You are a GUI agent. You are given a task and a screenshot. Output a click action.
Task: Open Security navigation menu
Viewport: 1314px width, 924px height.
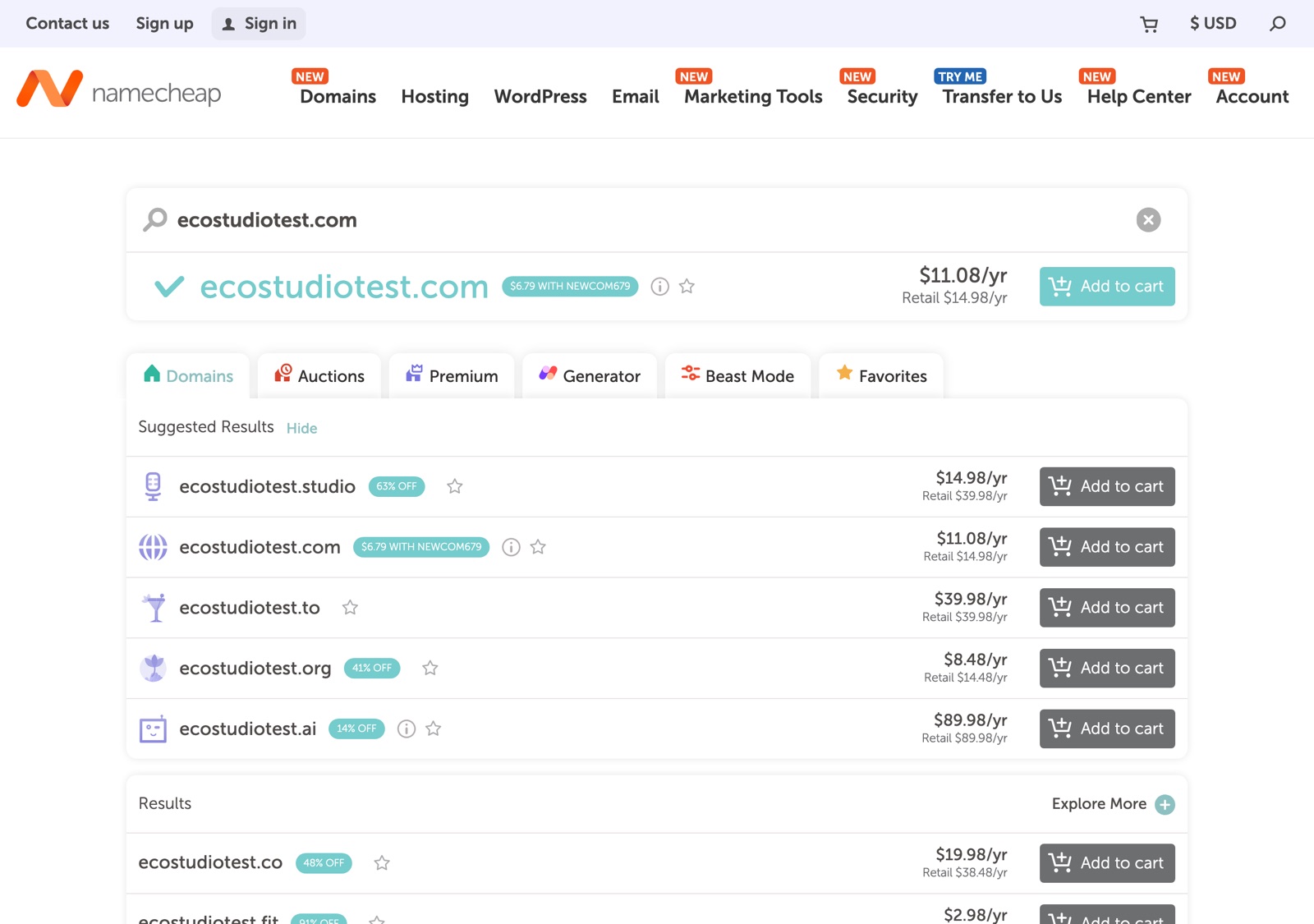[x=882, y=96]
